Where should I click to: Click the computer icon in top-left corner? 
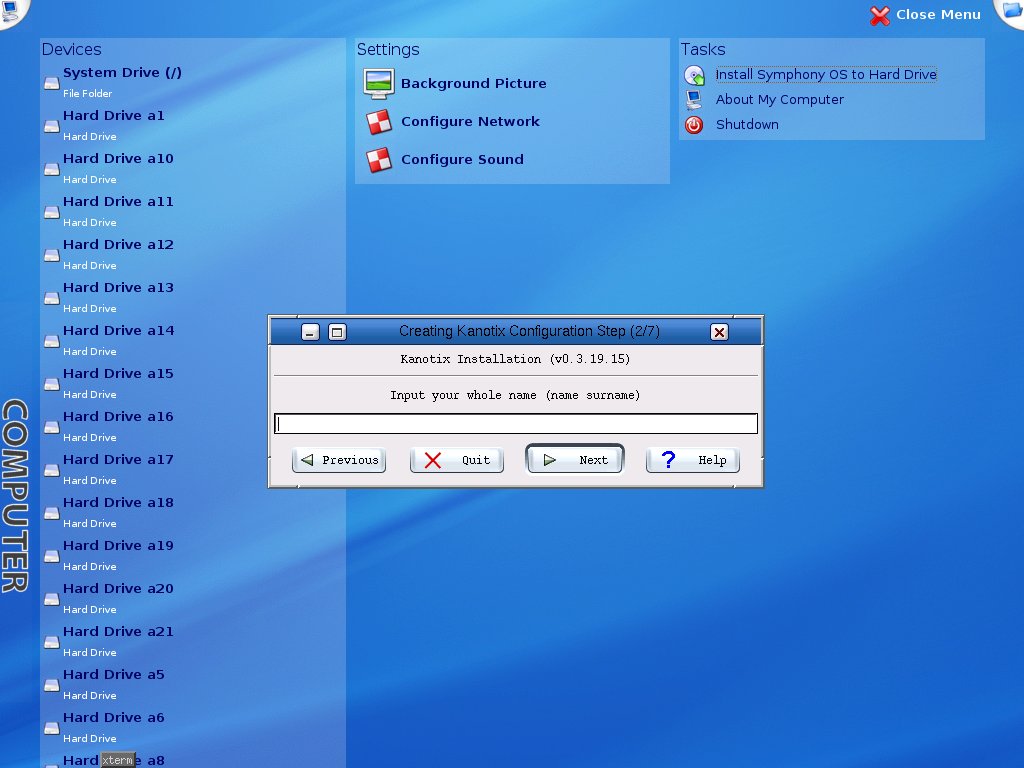(10, 11)
